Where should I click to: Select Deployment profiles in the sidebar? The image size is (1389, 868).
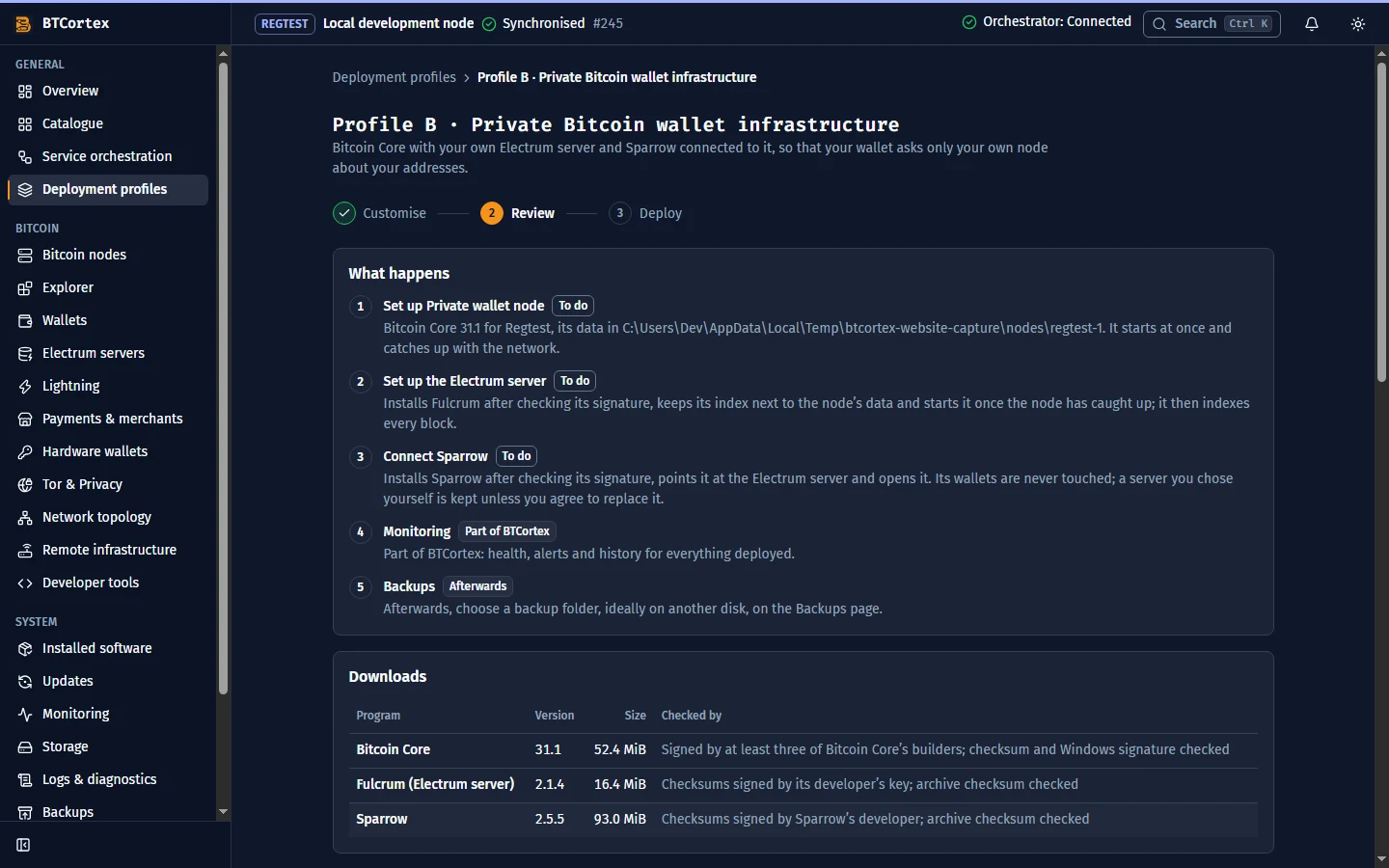coord(108,190)
